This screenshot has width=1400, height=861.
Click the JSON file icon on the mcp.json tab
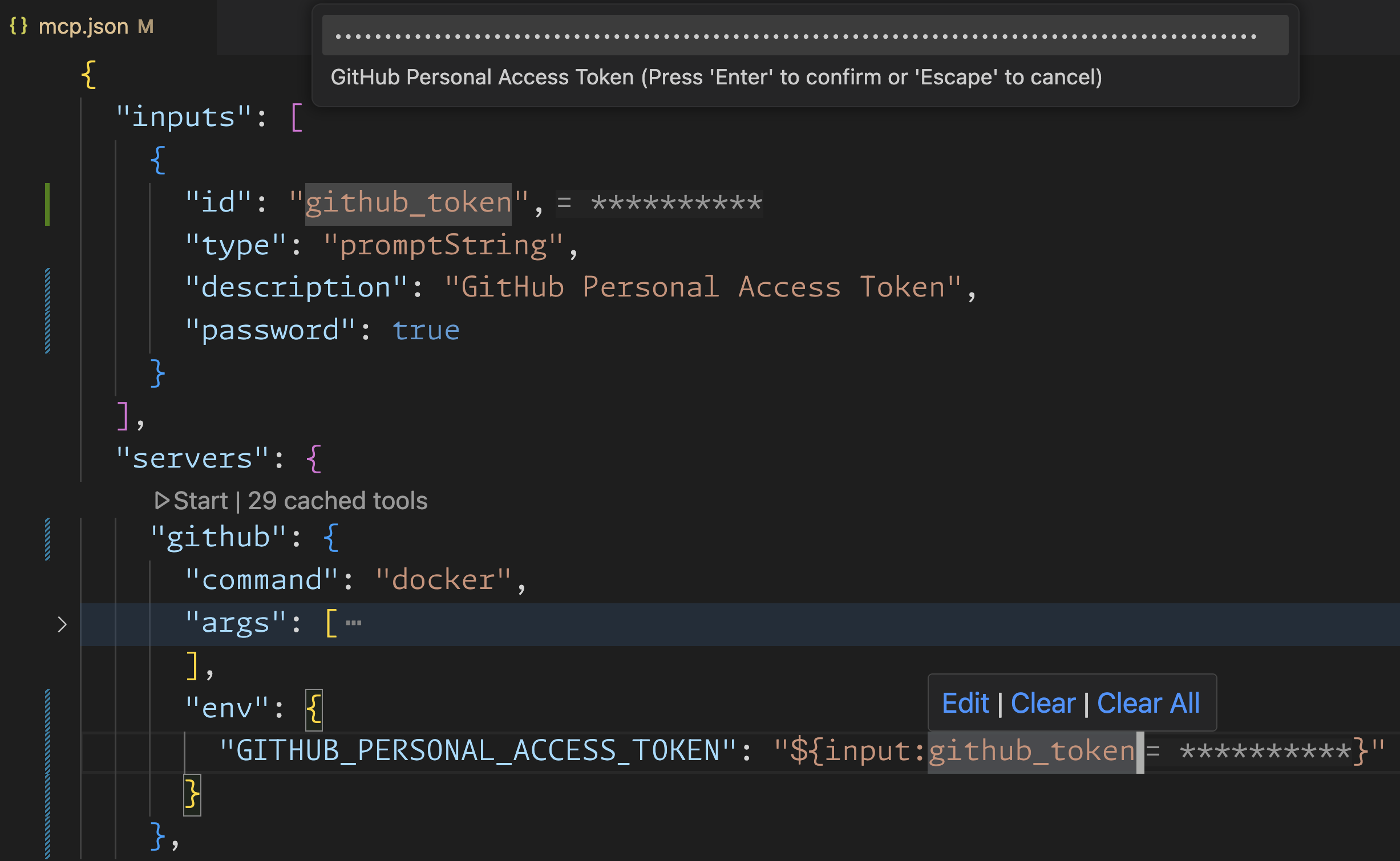tap(19, 26)
